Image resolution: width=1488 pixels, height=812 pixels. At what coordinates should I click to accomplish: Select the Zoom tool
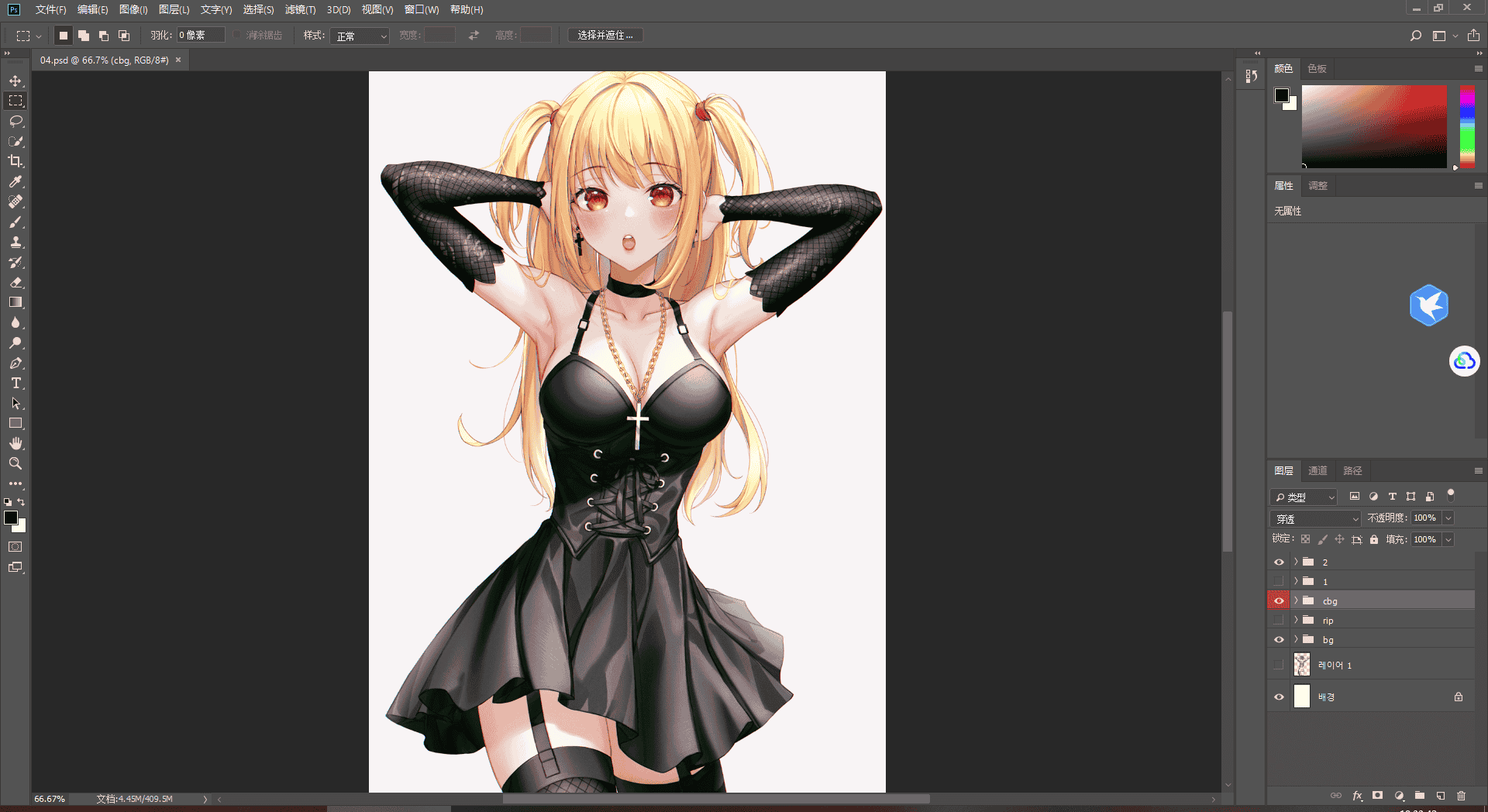click(15, 463)
